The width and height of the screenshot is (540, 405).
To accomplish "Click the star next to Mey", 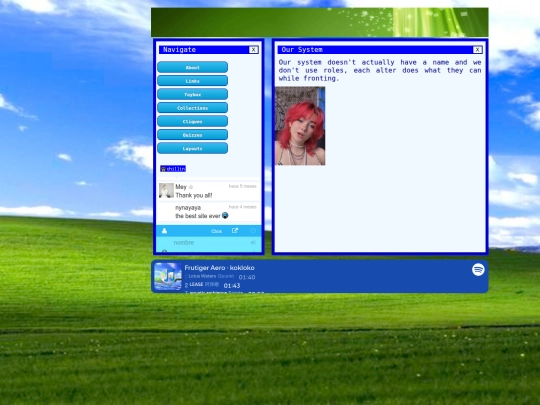I will click(191, 187).
